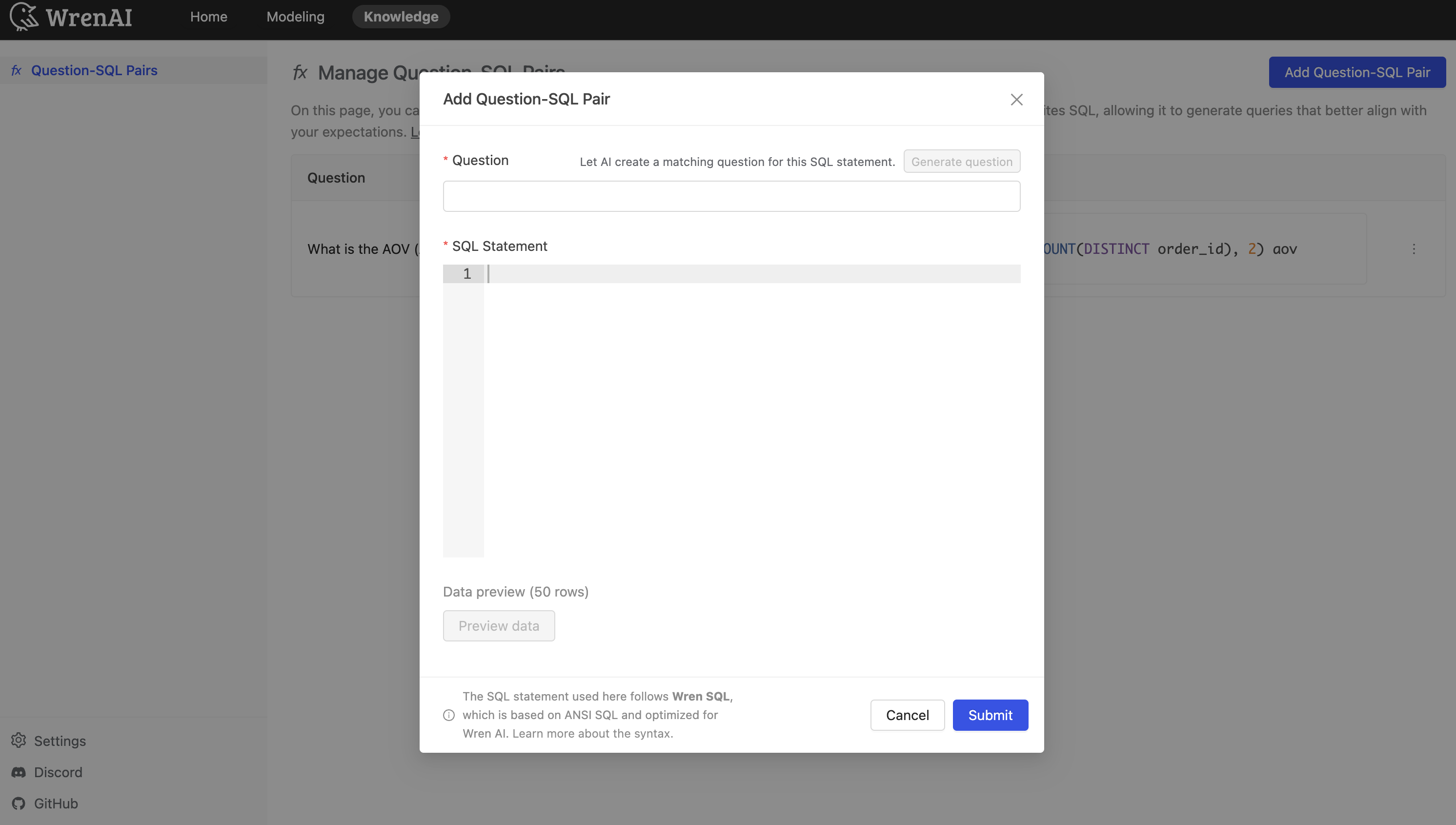
Task: Cancel the dialog
Action: pos(907,715)
